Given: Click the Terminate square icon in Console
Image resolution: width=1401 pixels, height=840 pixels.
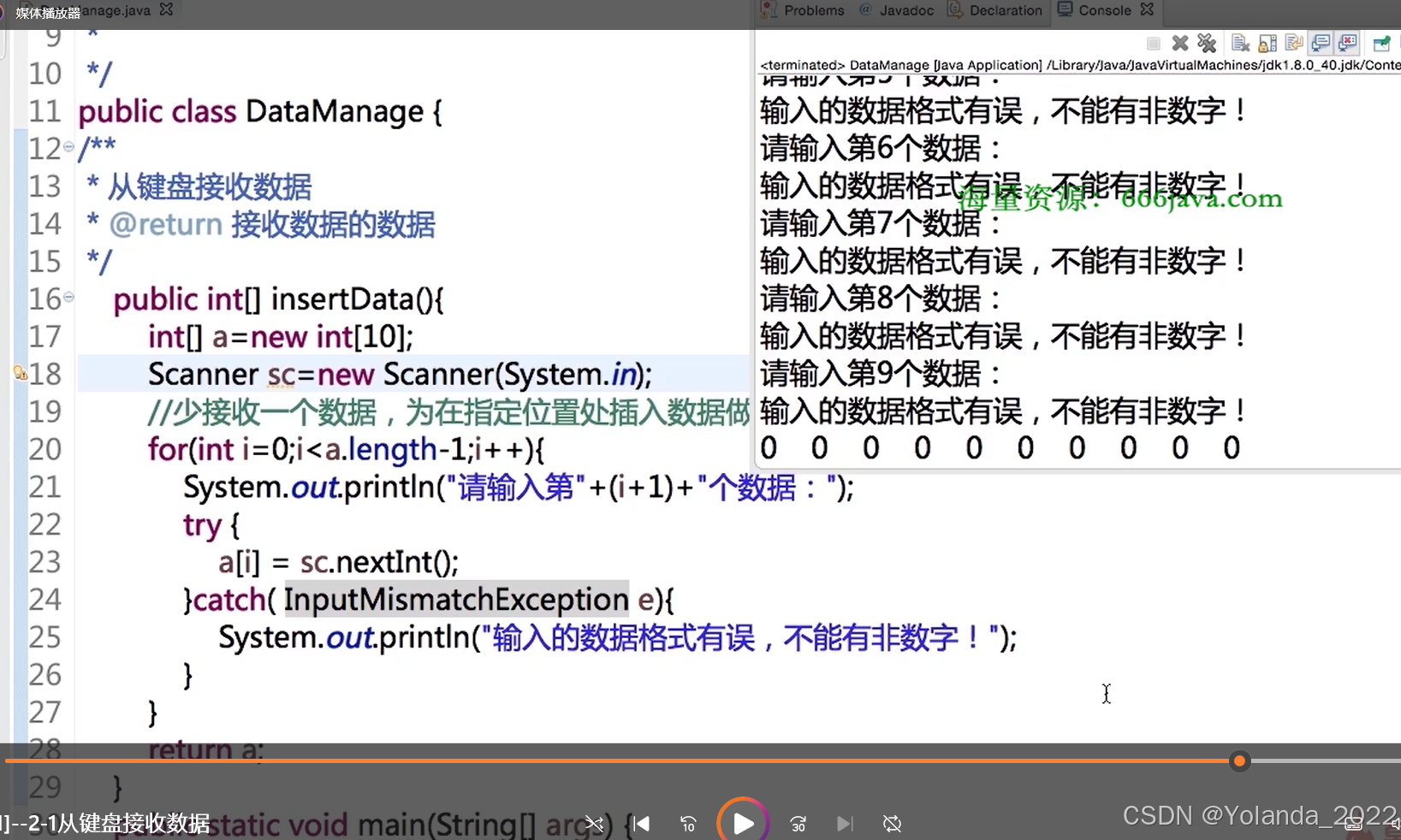Looking at the screenshot, I should point(1153,44).
